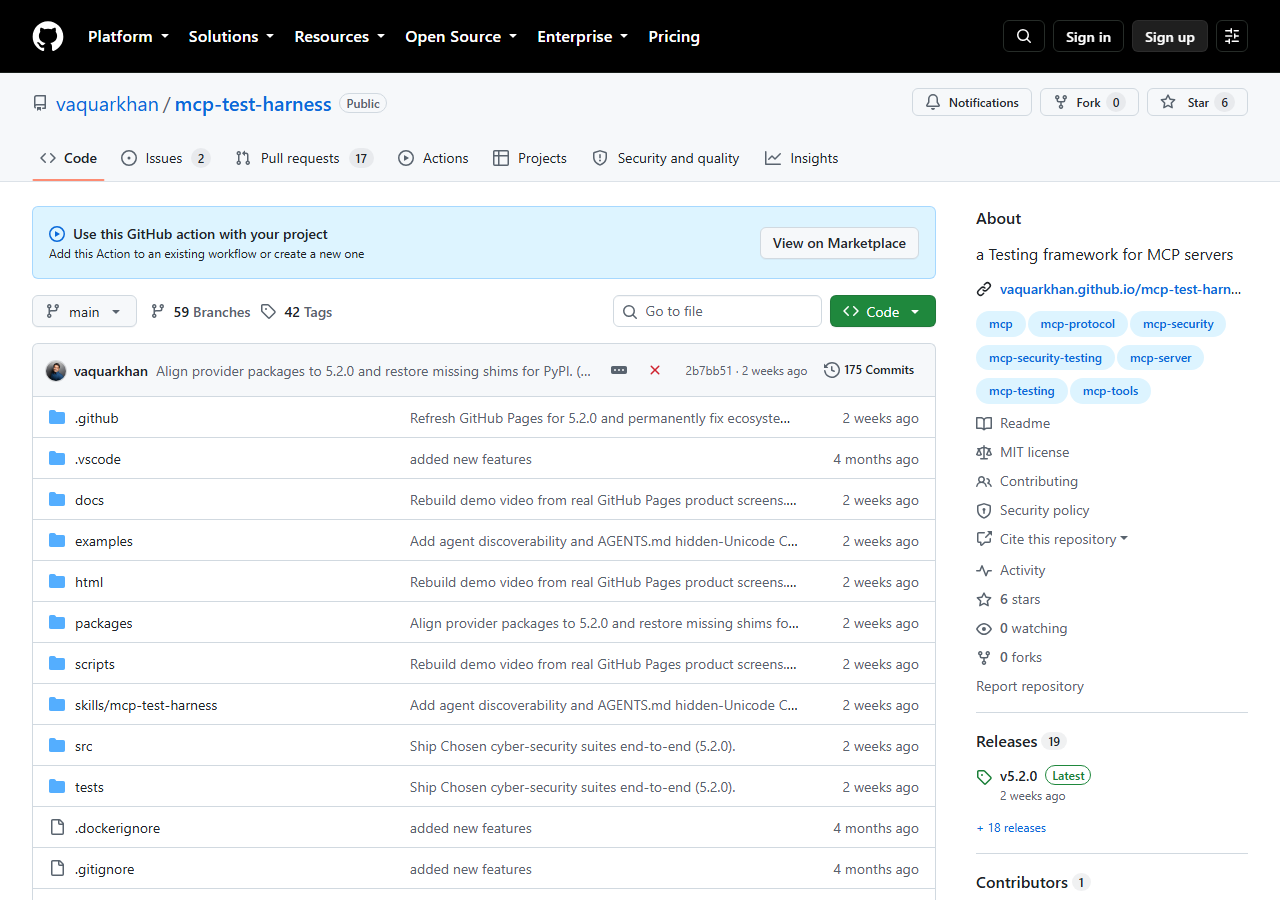Open the appearance settings icon button
Viewport: 1280px width, 900px height.
click(x=1232, y=37)
